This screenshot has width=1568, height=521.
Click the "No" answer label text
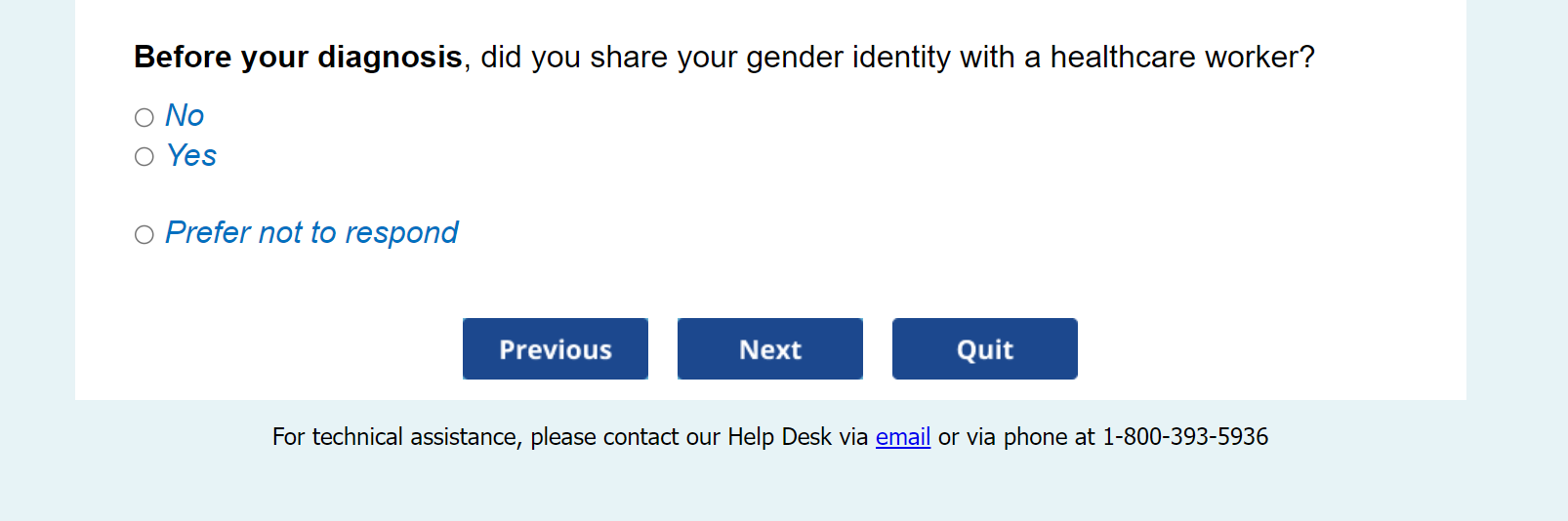tap(185, 116)
